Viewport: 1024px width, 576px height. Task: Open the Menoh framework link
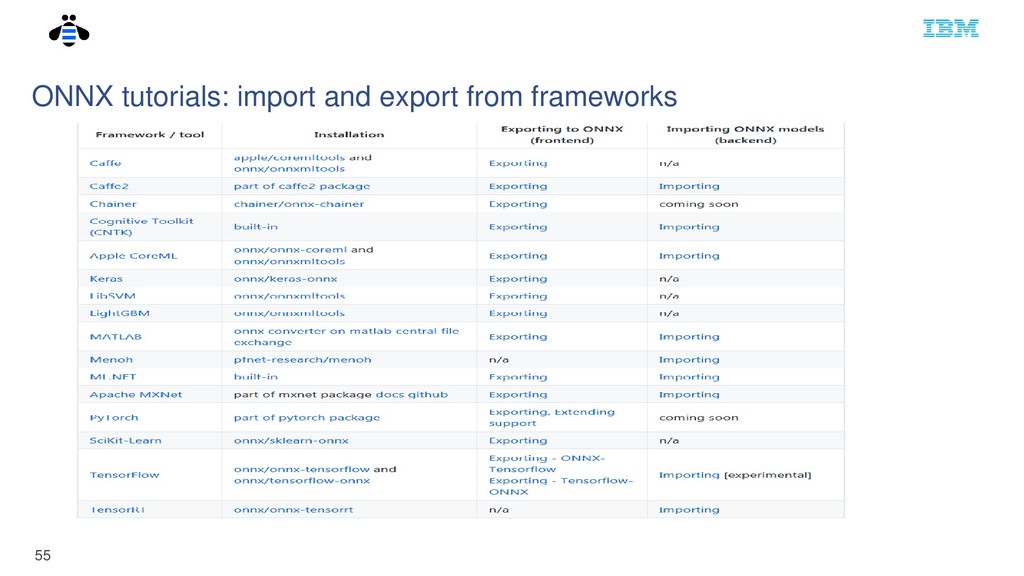point(111,360)
